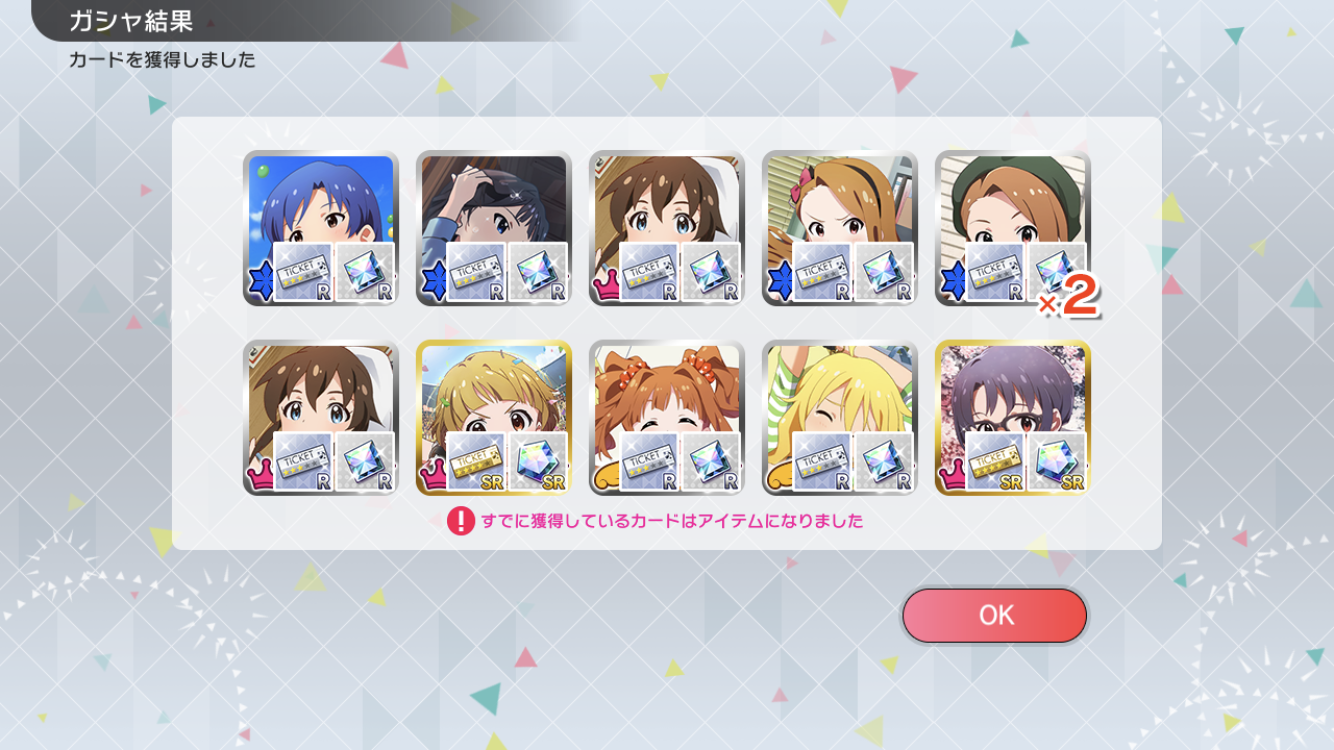Click the blue star badge on dark-haired card
This screenshot has width=1334, height=750.
click(x=433, y=284)
